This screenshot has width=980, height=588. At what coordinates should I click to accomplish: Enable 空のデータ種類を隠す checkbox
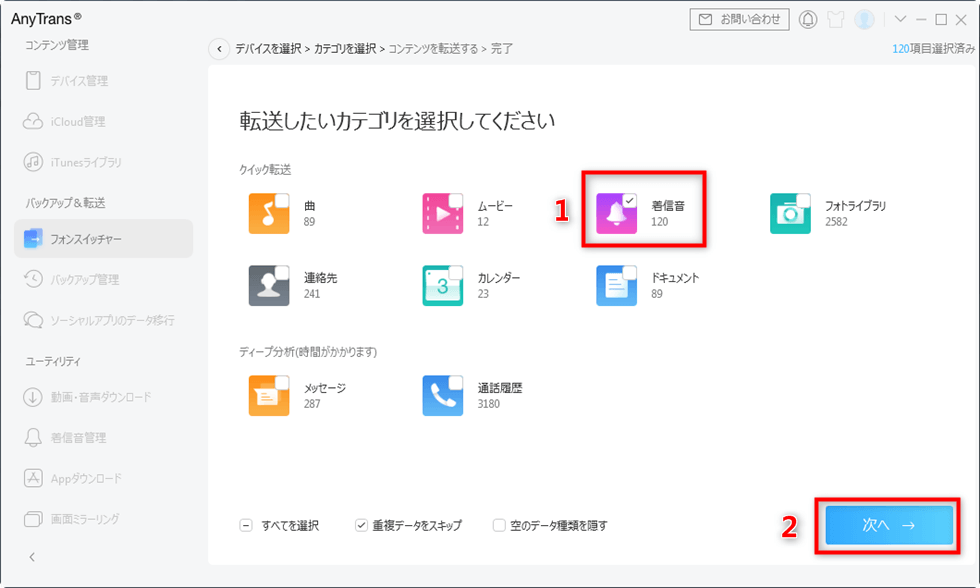tap(499, 526)
